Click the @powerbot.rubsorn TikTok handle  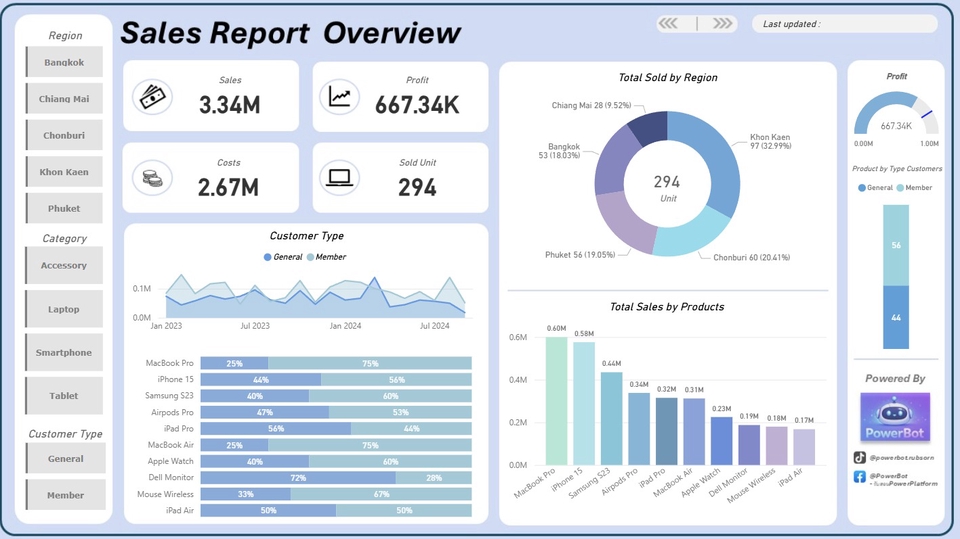(902, 458)
